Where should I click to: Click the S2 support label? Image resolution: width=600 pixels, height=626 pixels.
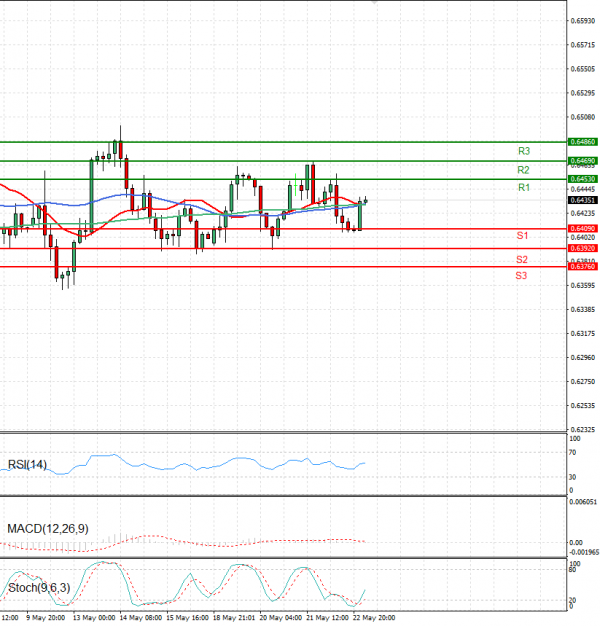click(522, 259)
